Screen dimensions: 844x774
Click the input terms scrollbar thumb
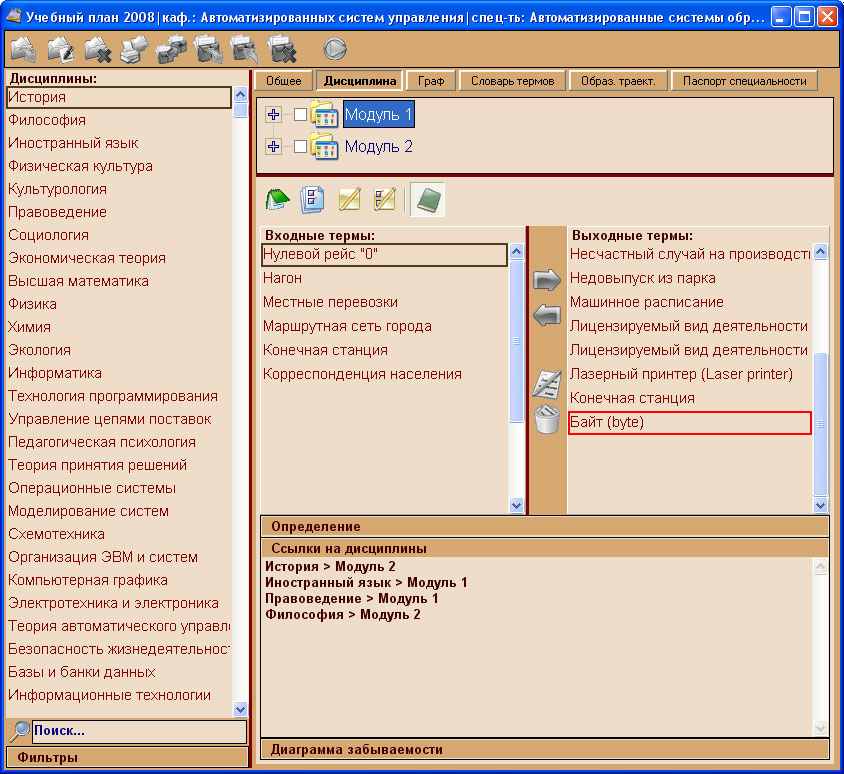pos(516,341)
